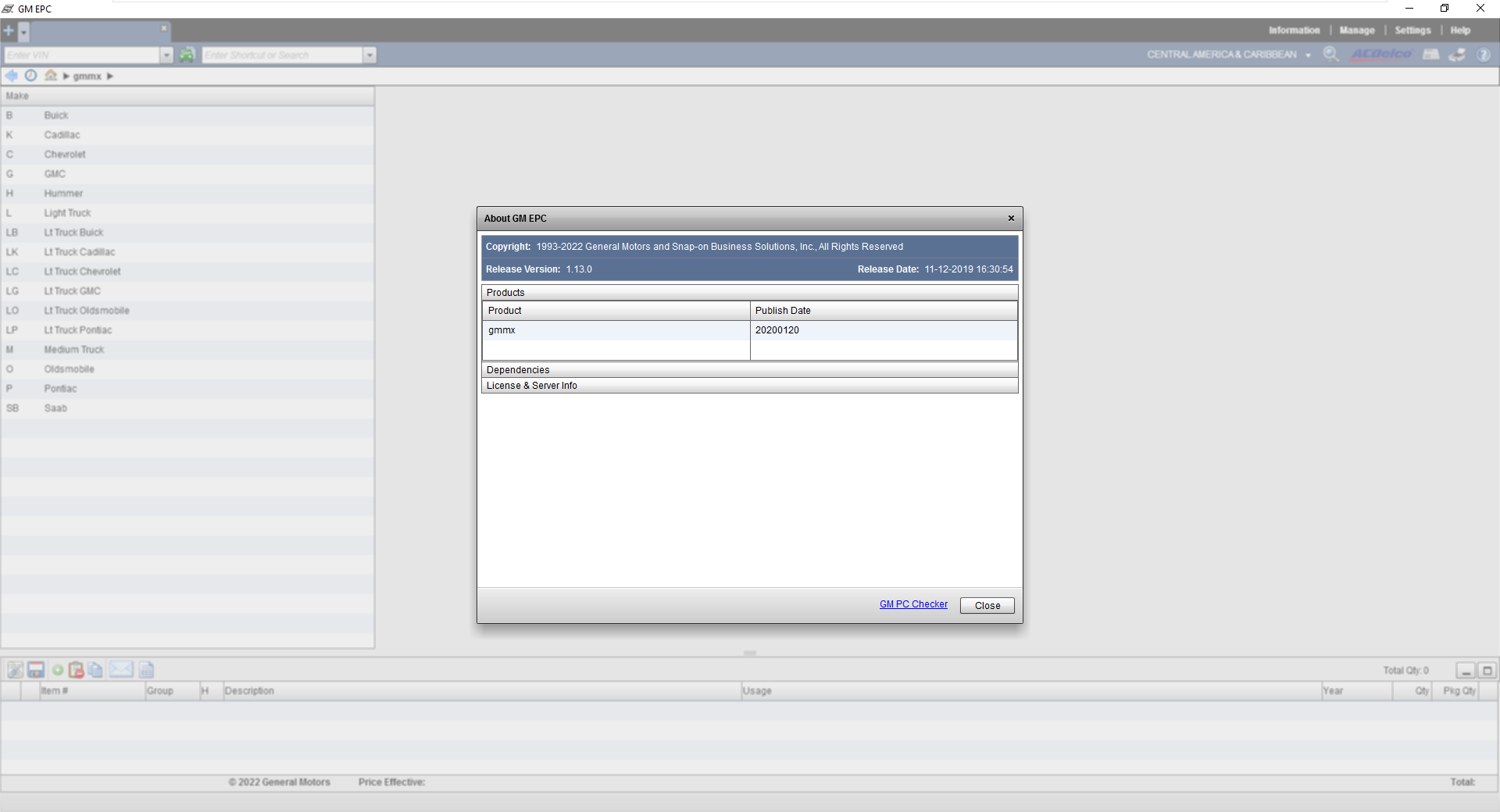Click the edit picklist icon
Screen dimensions: 1500x812
coord(15,670)
